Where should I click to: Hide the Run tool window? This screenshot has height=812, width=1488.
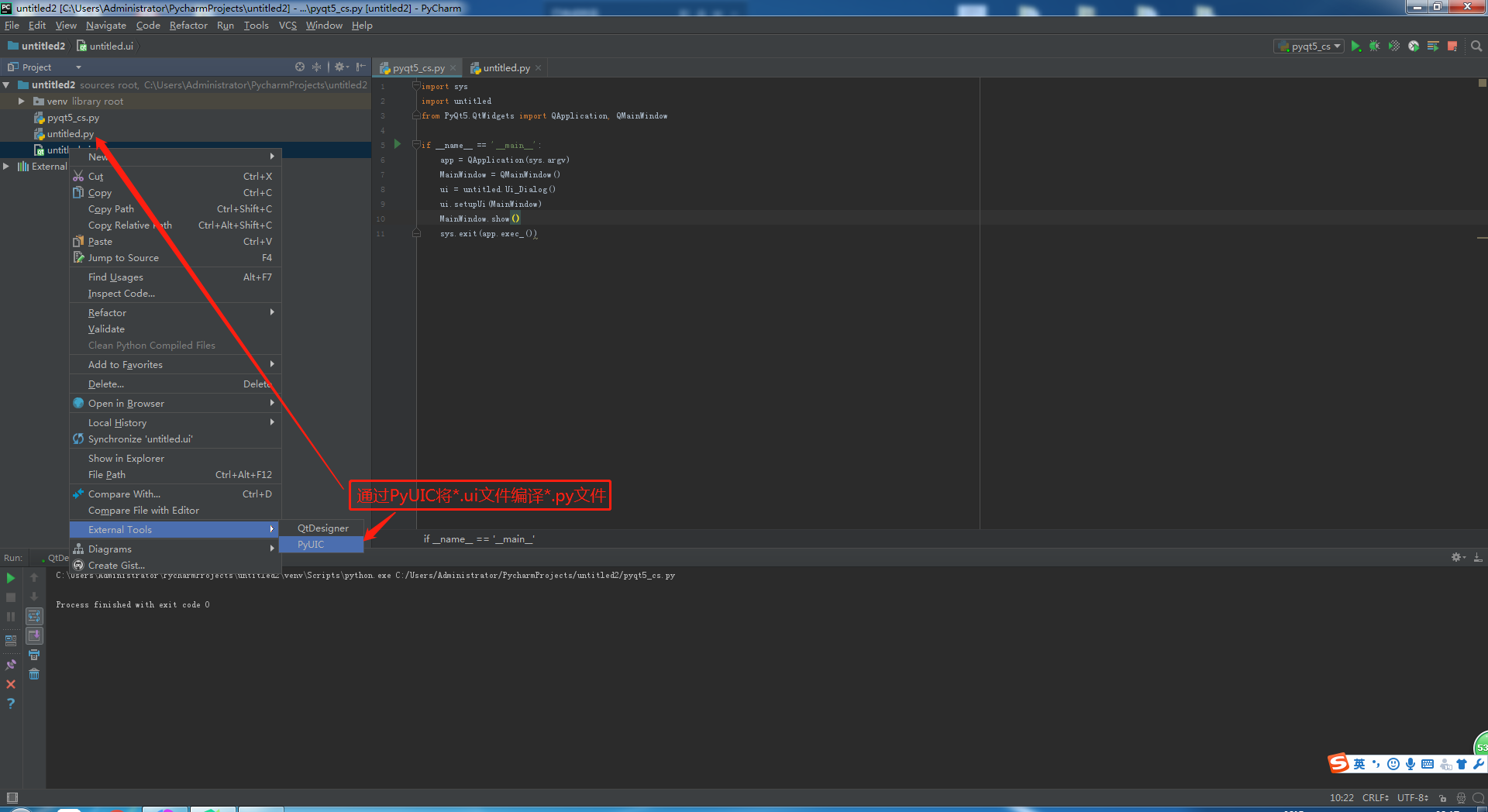[1478, 558]
